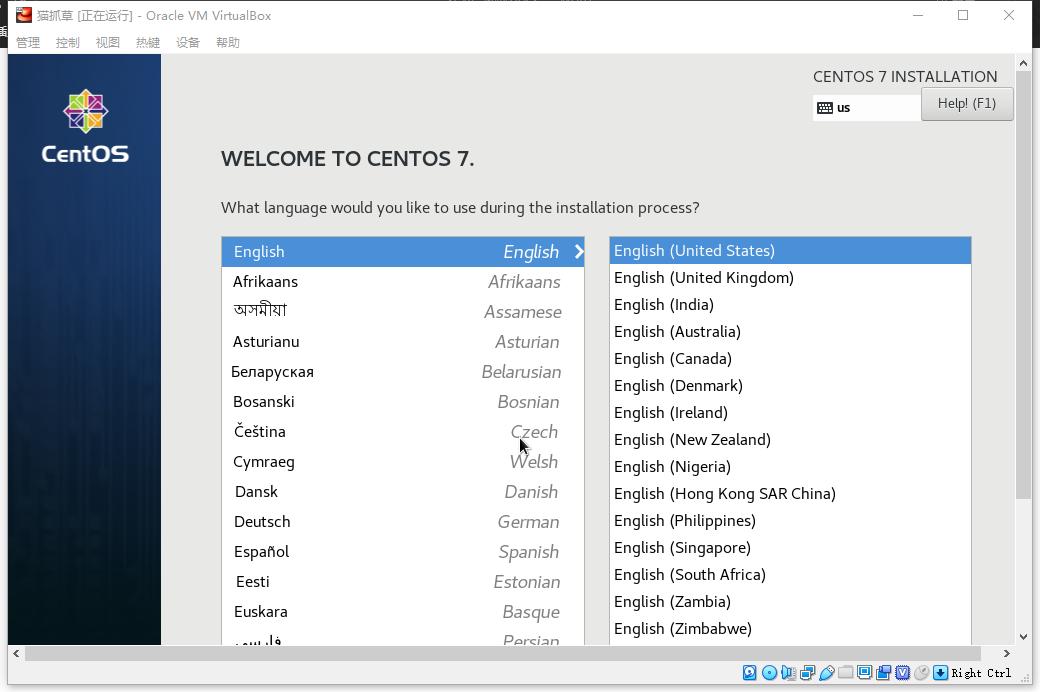
Task: Click the audio status icon
Action: [x=788, y=673]
